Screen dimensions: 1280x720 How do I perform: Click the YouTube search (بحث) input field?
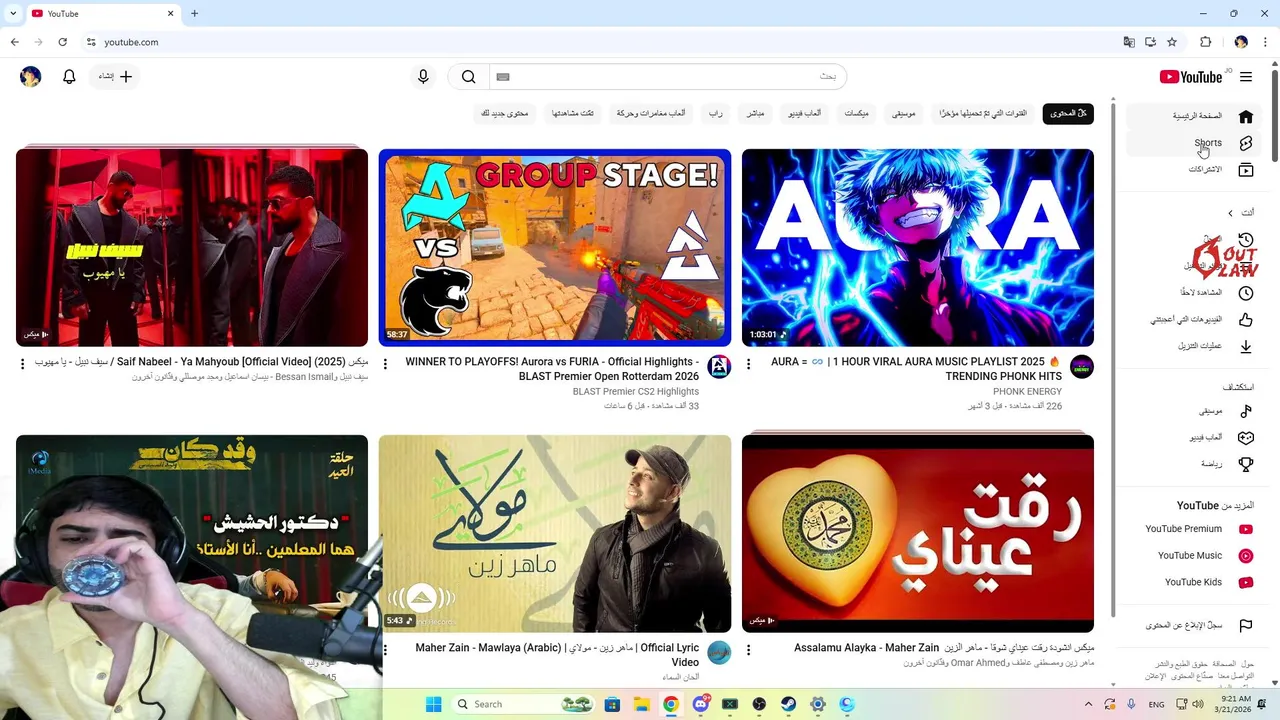[x=668, y=77]
